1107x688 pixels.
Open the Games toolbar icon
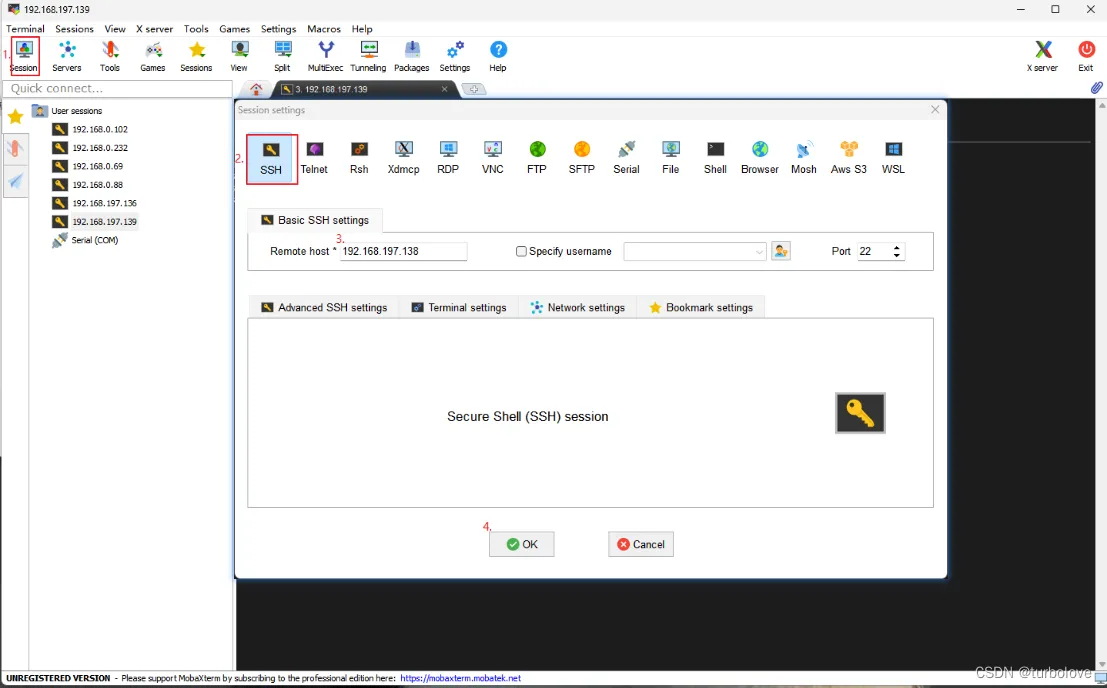coord(152,56)
